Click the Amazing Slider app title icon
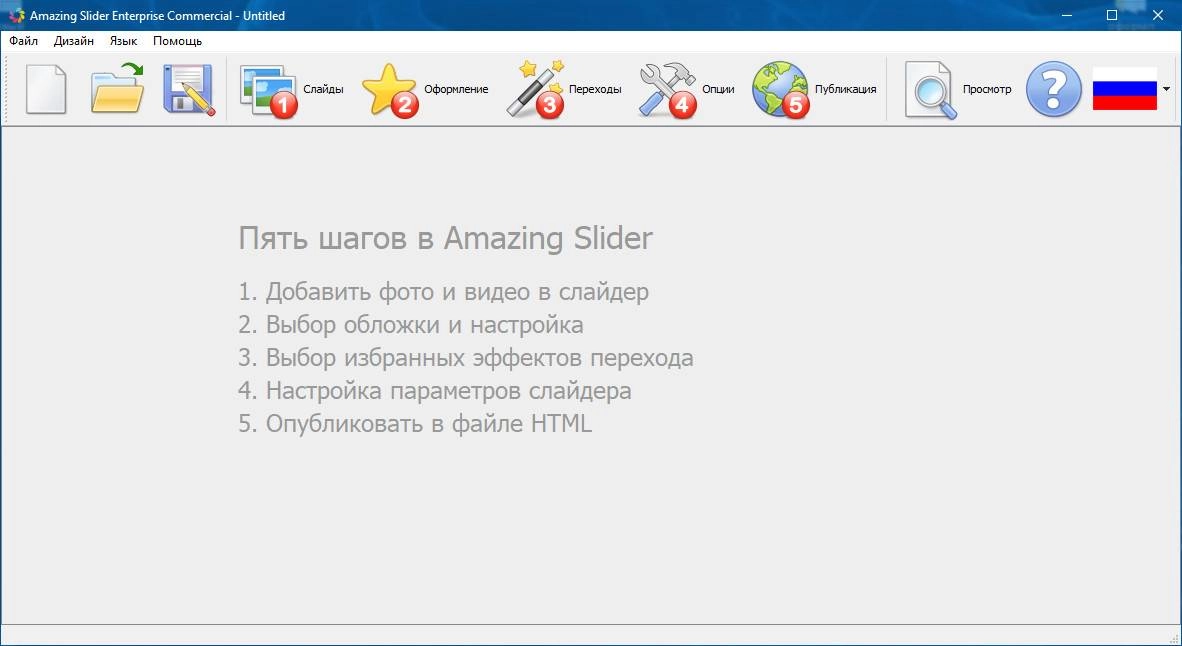Image resolution: width=1182 pixels, height=646 pixels. click(x=16, y=15)
